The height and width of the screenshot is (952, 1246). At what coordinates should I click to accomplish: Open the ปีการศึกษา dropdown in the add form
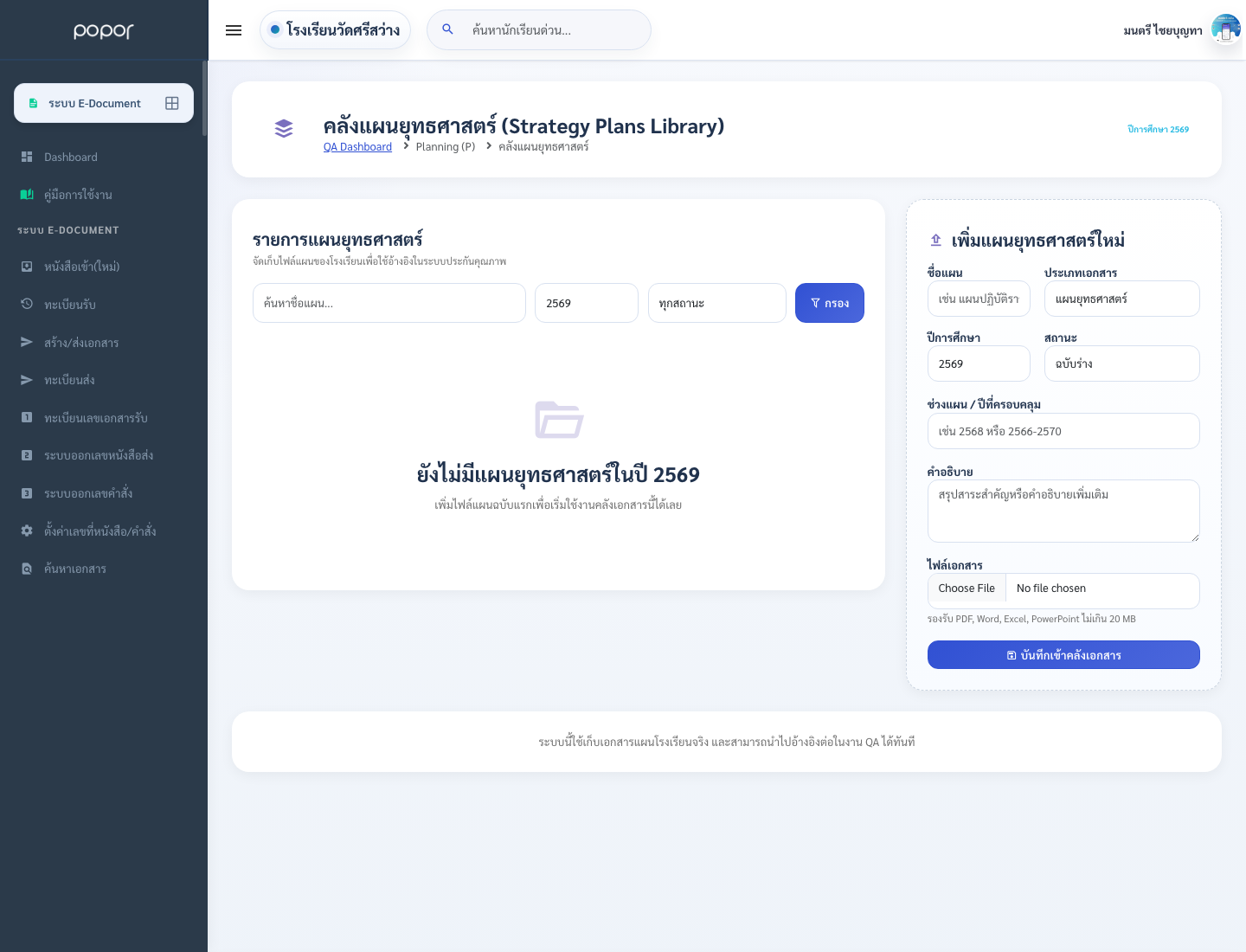click(979, 363)
